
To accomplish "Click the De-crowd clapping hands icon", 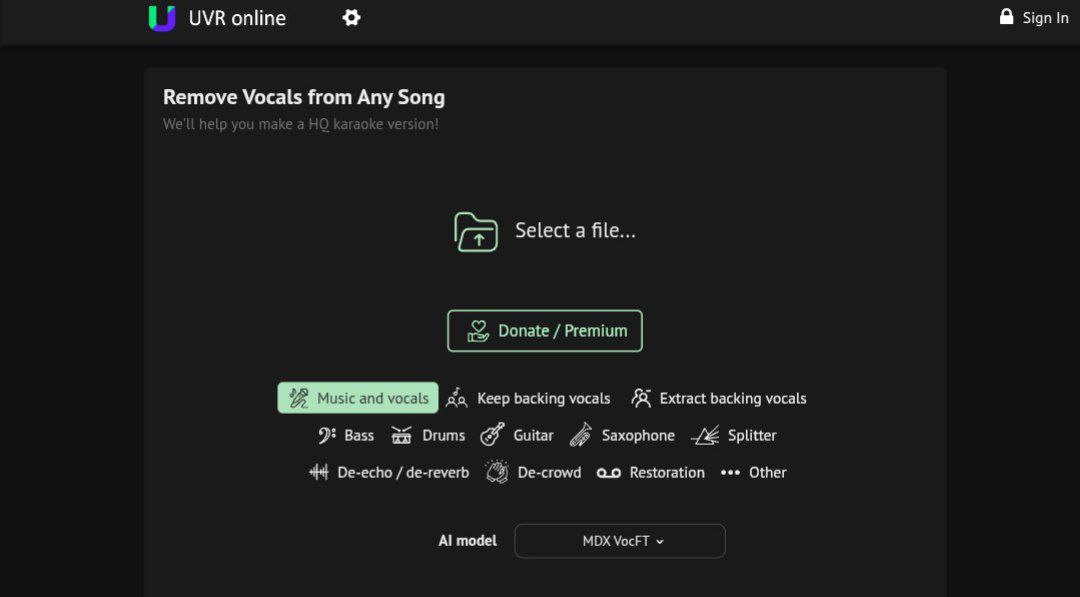I will 497,472.
